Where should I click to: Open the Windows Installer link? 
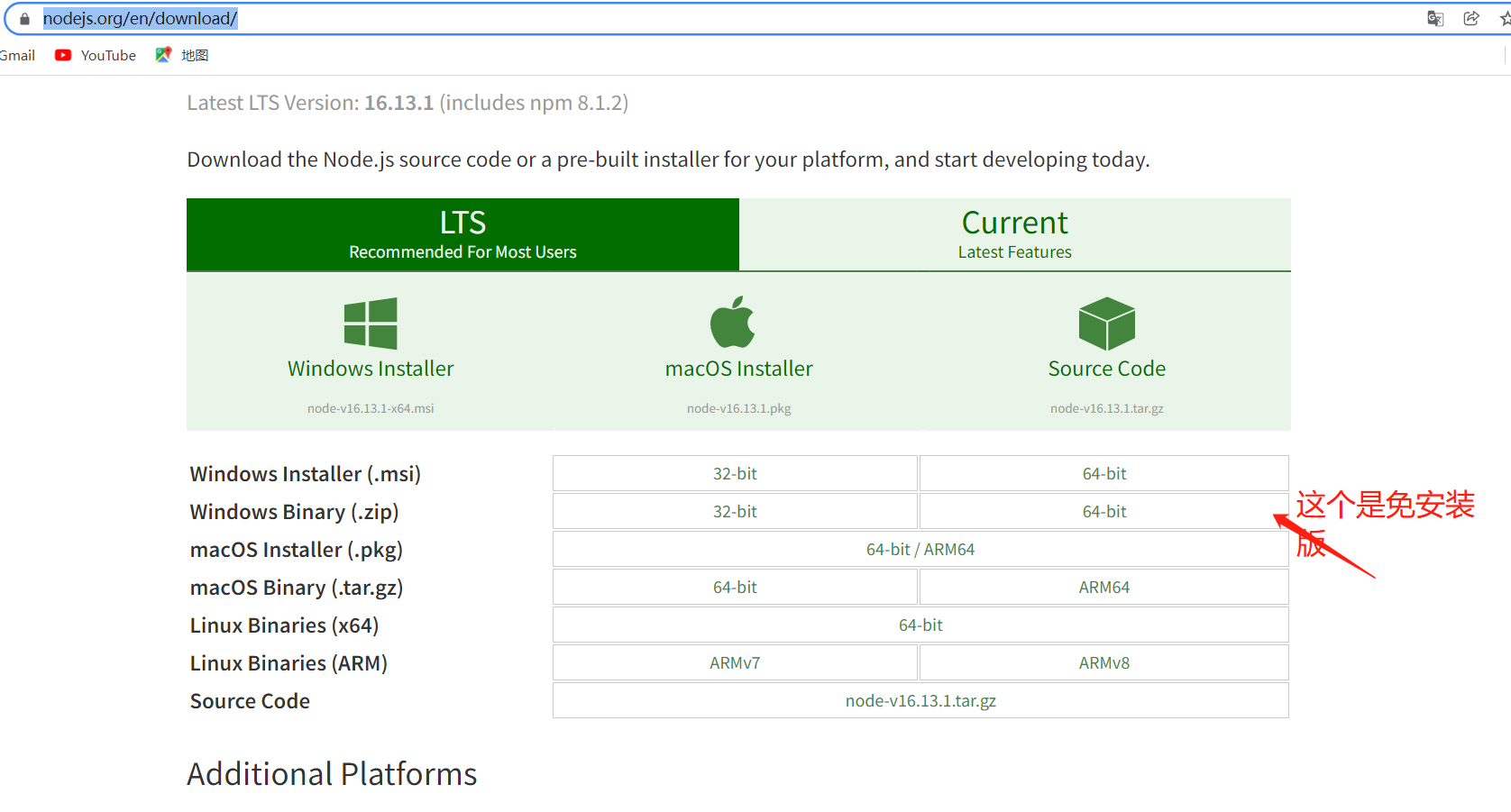tap(371, 369)
